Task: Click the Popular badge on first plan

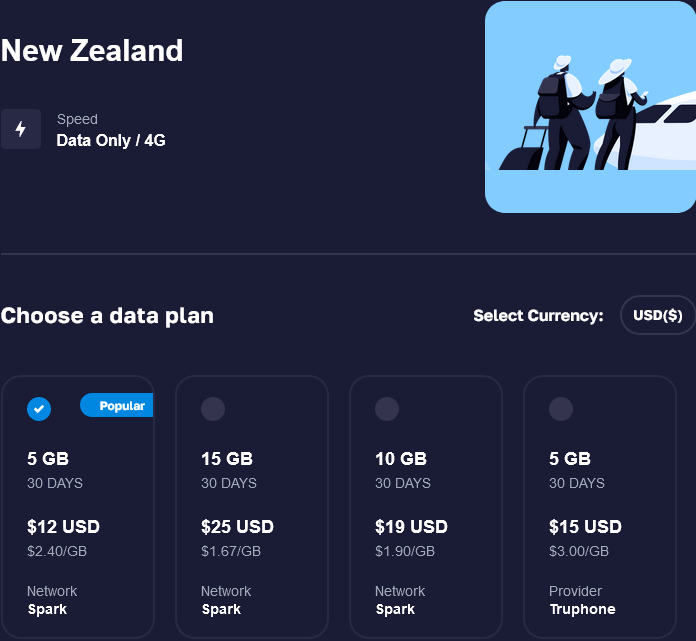Action: pos(118,405)
